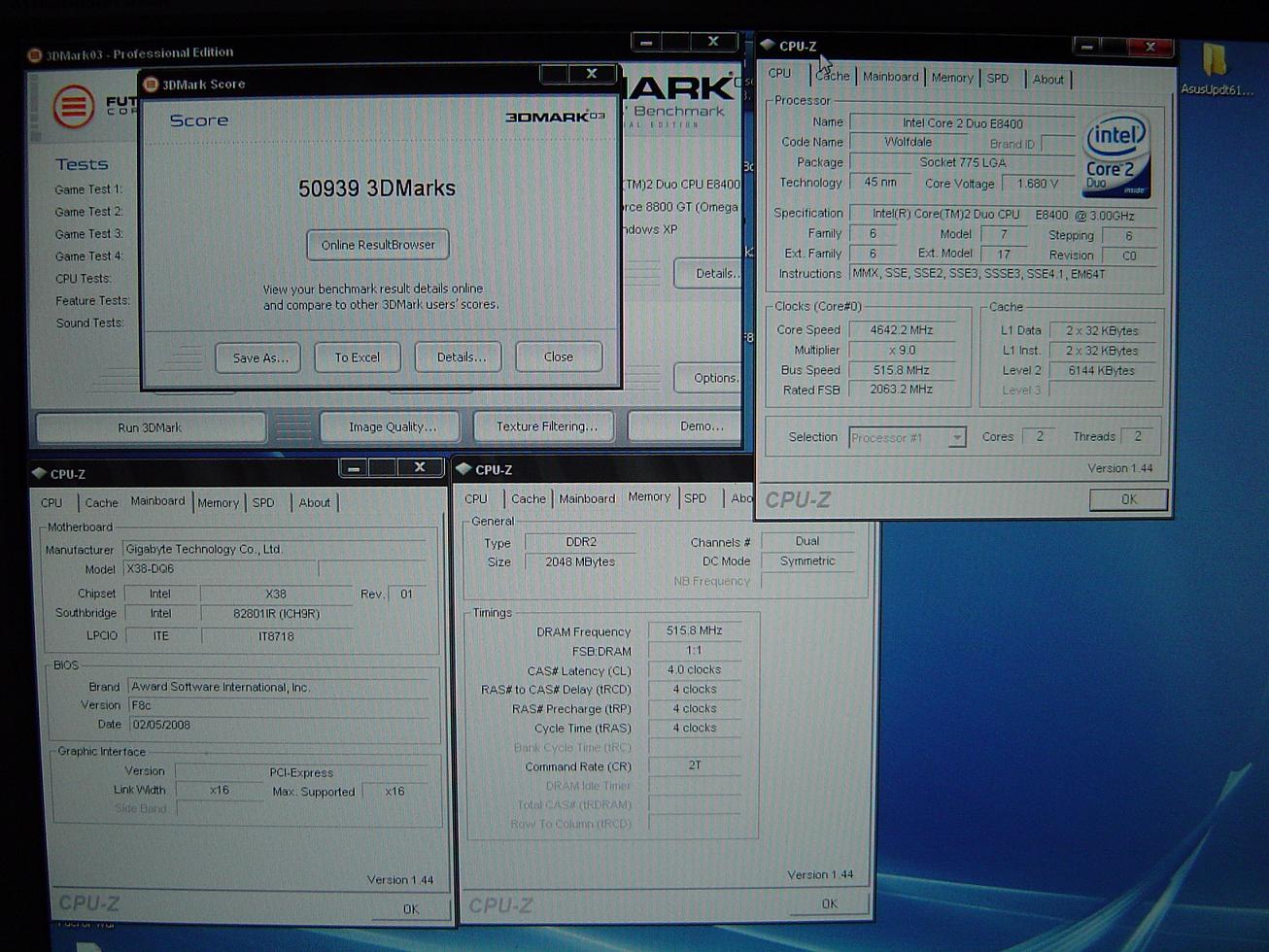
Task: Select Cache tab in Memory CPU-Z window
Action: (529, 499)
